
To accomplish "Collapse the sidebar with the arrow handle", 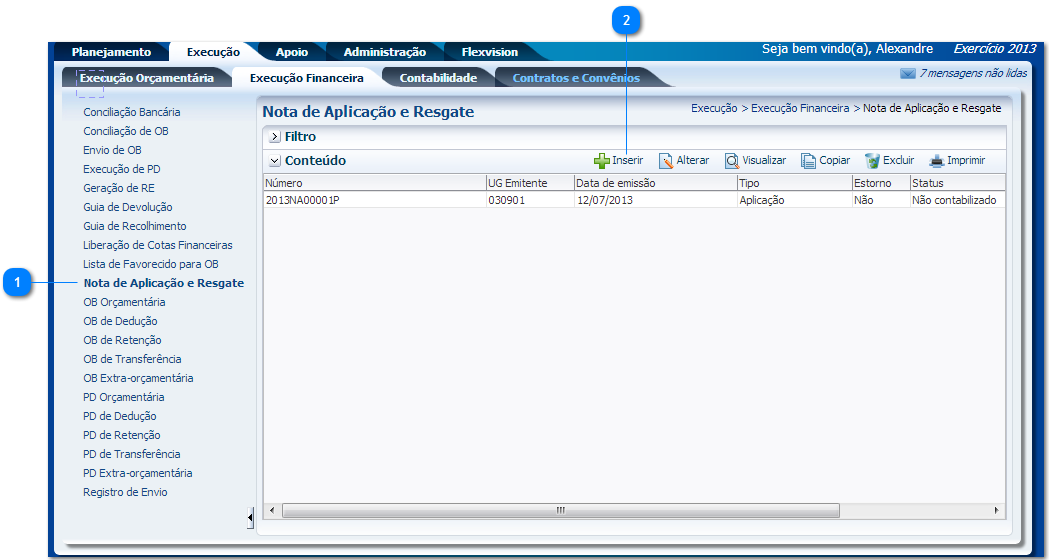I will coord(250,516).
